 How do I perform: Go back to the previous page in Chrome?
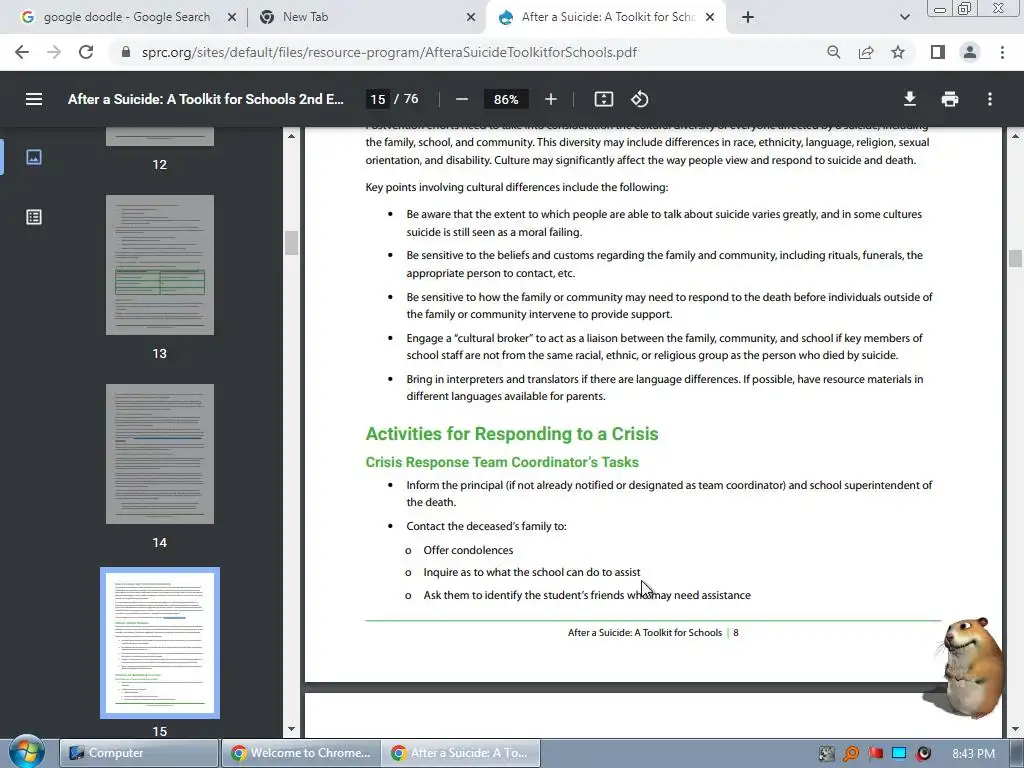[x=22, y=52]
